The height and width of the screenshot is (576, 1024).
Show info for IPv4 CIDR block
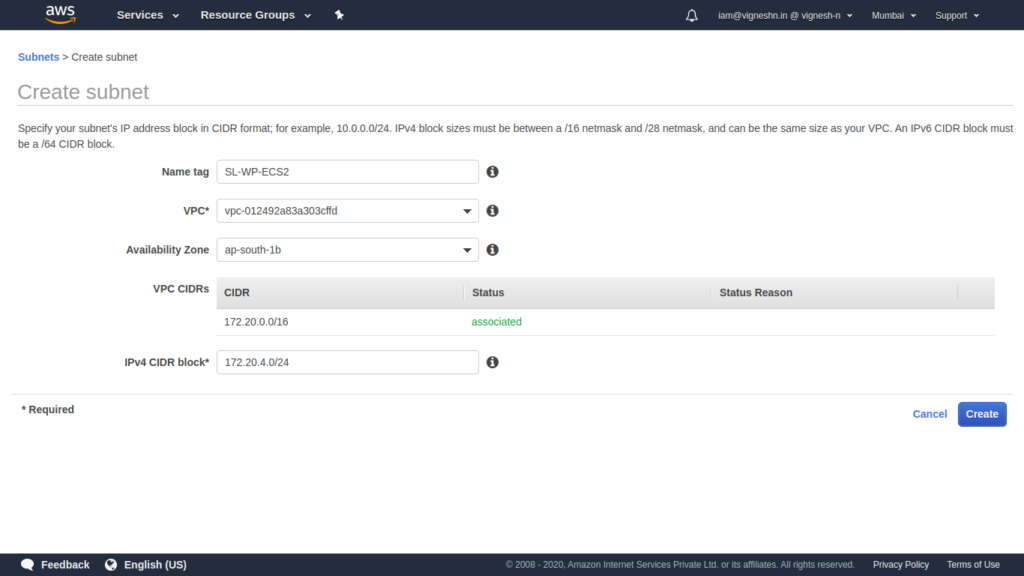[492, 362]
